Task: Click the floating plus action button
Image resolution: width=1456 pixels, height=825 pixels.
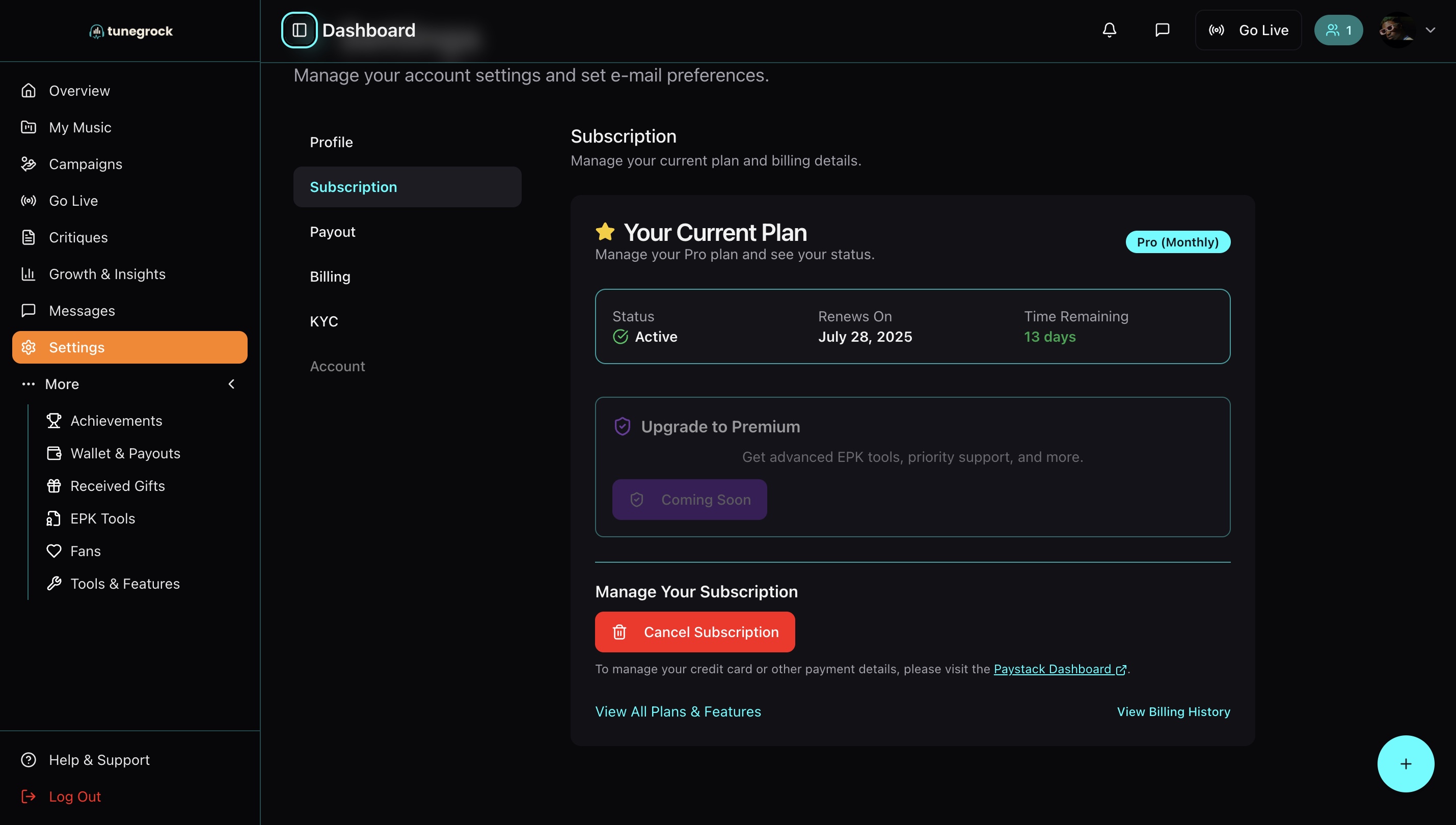Action: coord(1405,763)
